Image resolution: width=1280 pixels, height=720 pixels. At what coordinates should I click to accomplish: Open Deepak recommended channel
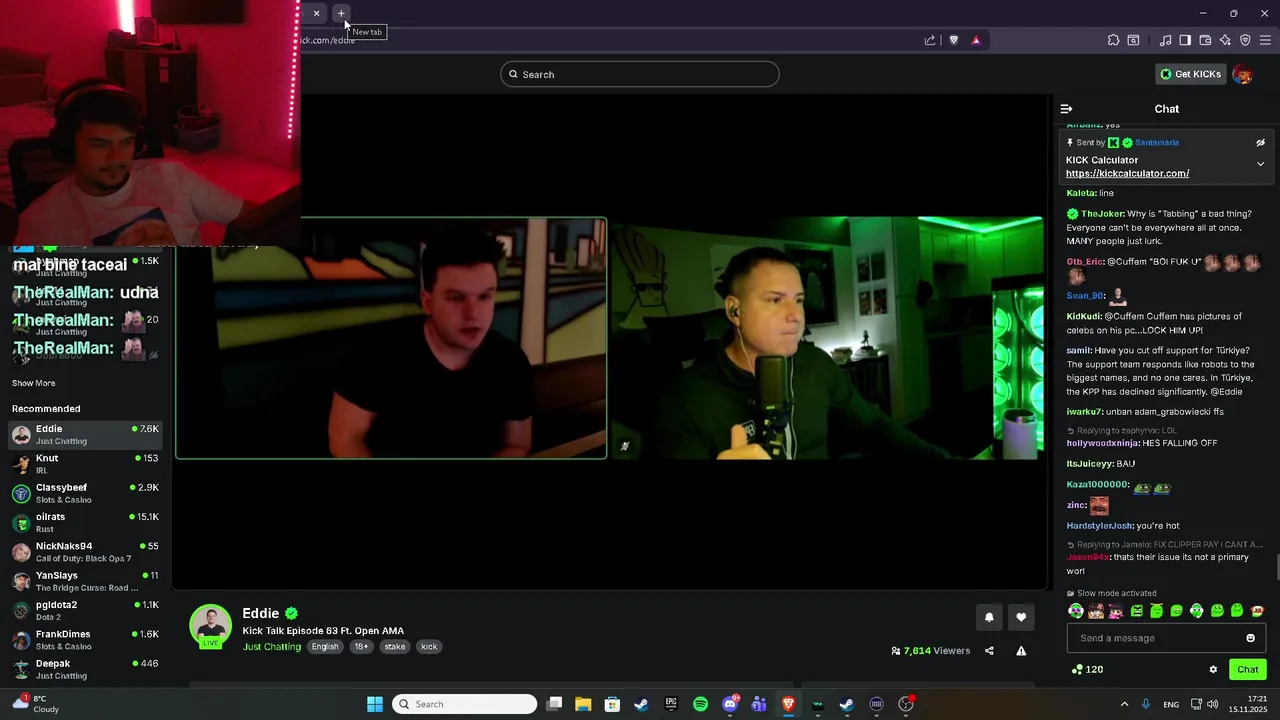pos(86,669)
